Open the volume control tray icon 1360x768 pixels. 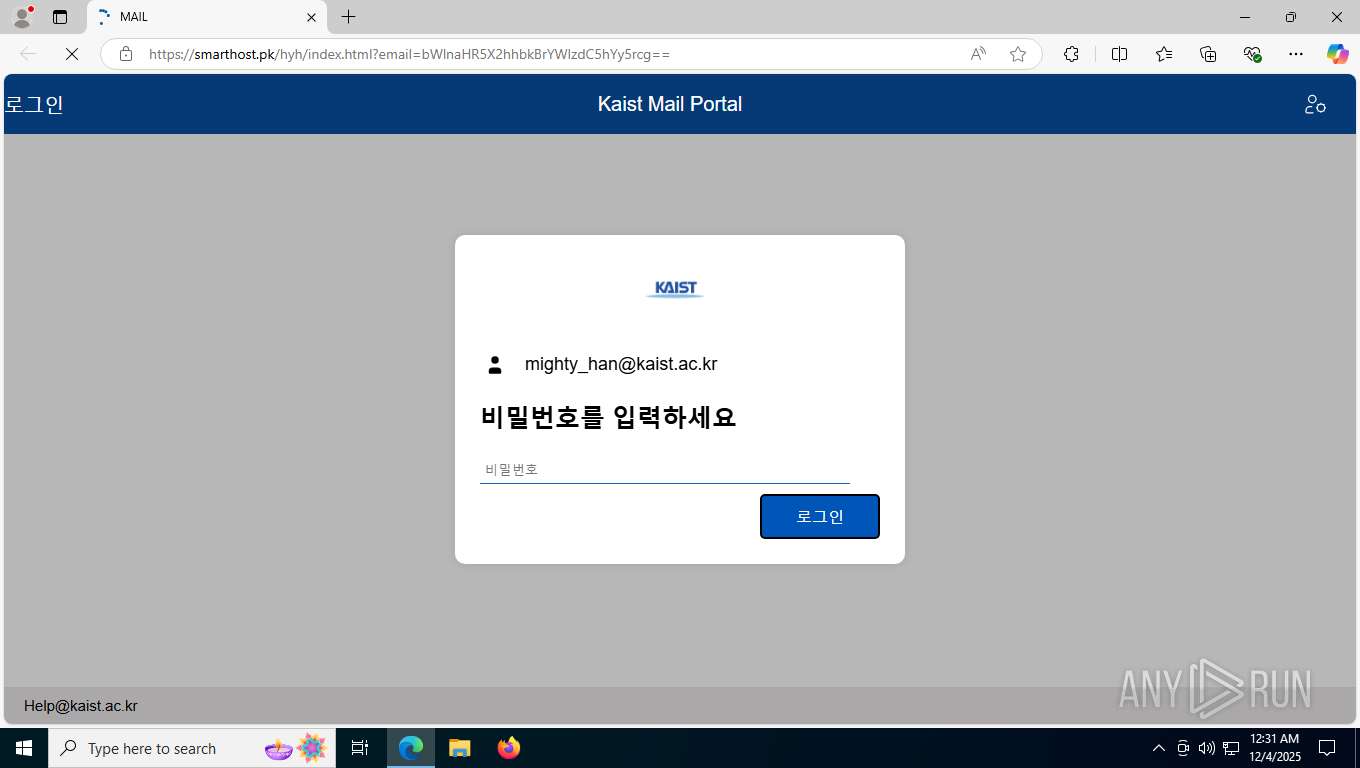[x=1207, y=748]
